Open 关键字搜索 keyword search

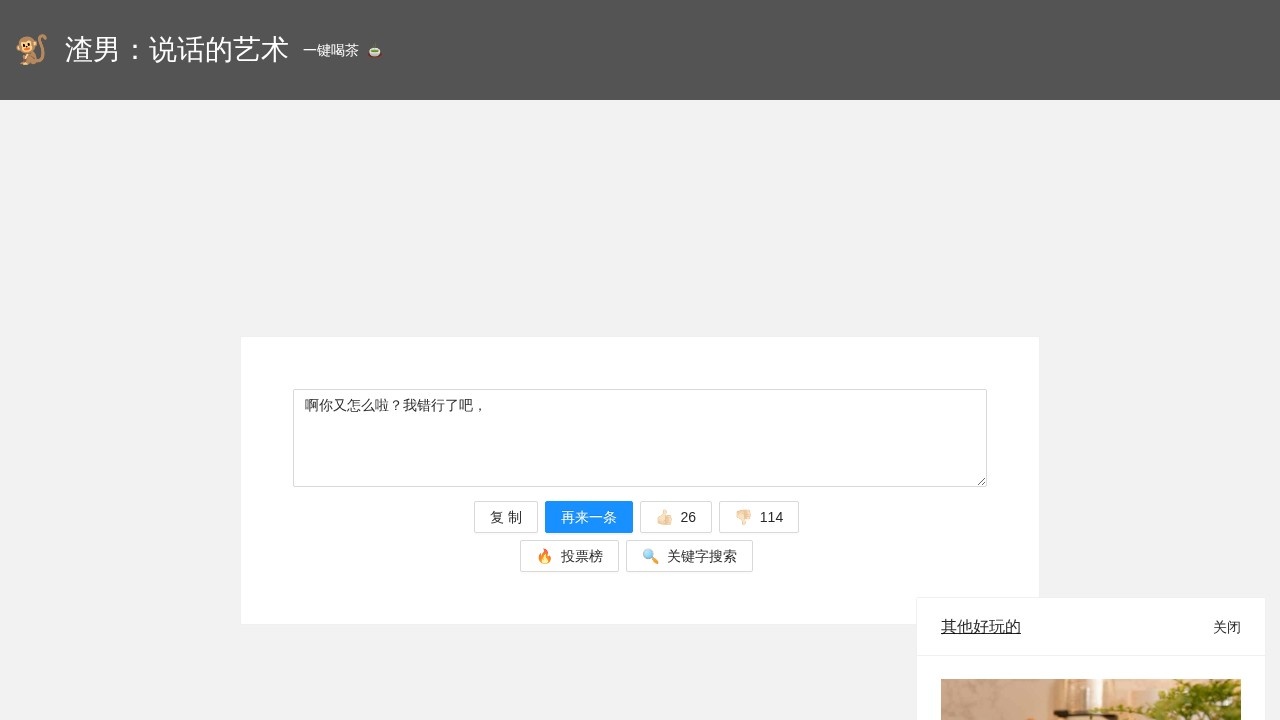click(689, 556)
